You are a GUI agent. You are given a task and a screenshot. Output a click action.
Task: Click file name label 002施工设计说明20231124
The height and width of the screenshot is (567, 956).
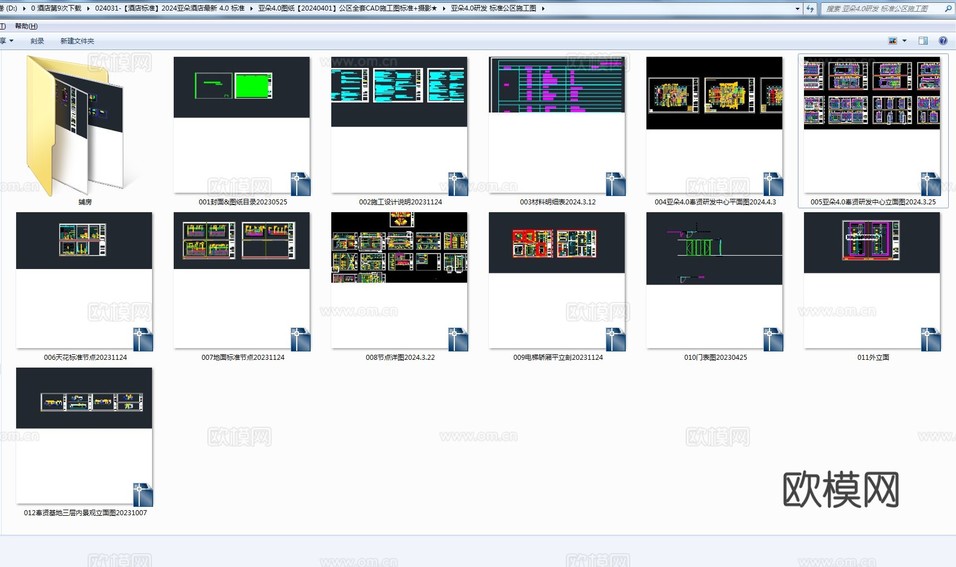click(x=400, y=202)
